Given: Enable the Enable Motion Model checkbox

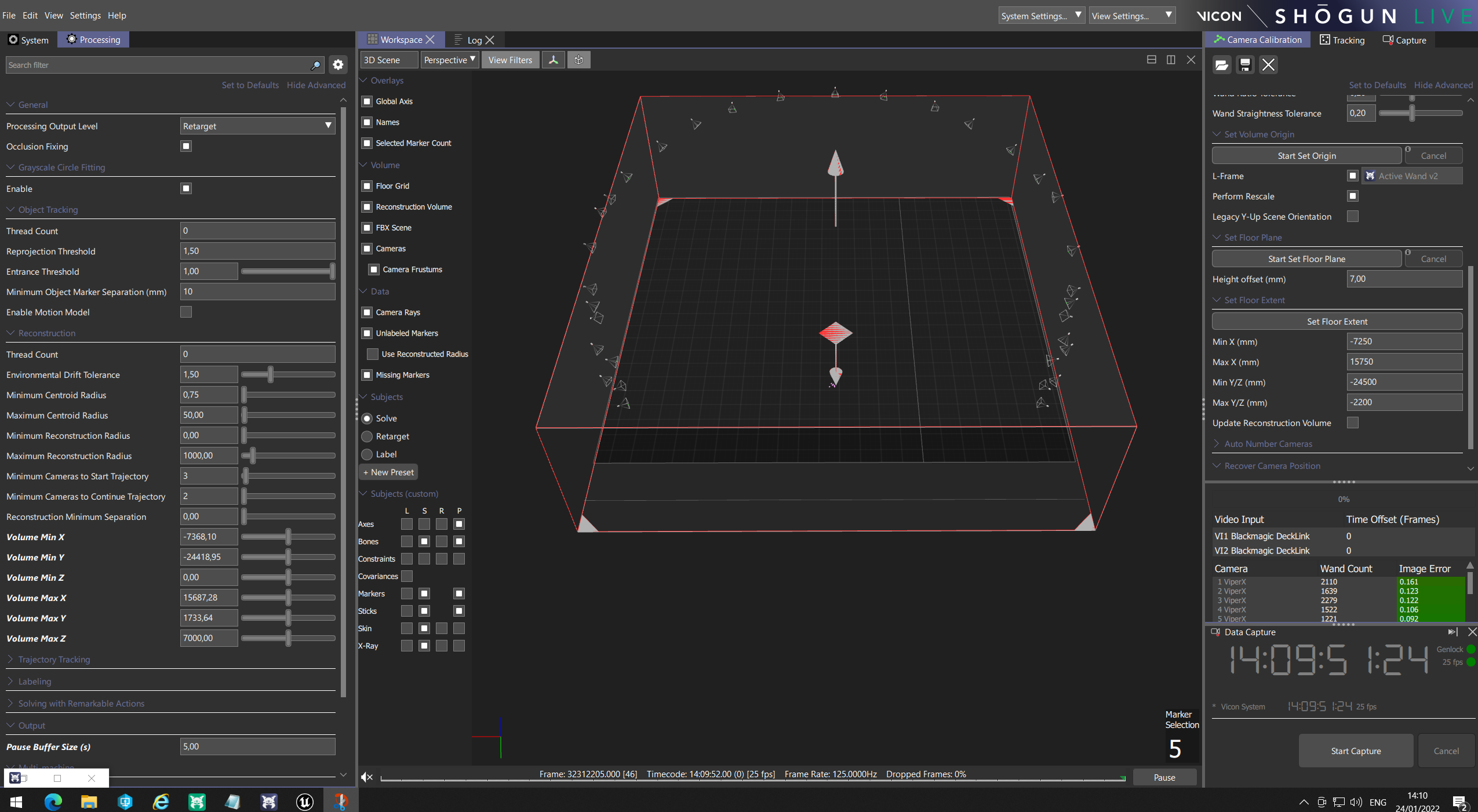Looking at the screenshot, I should [x=186, y=312].
